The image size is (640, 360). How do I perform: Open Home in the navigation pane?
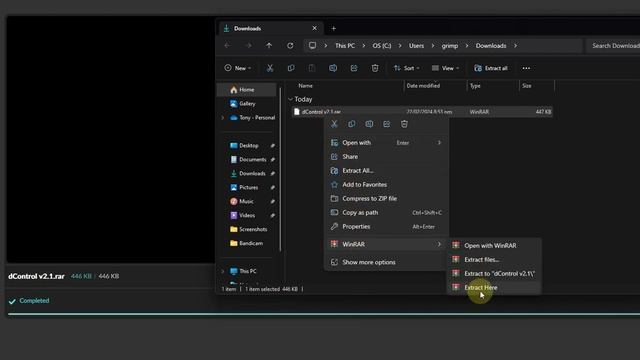(x=247, y=90)
